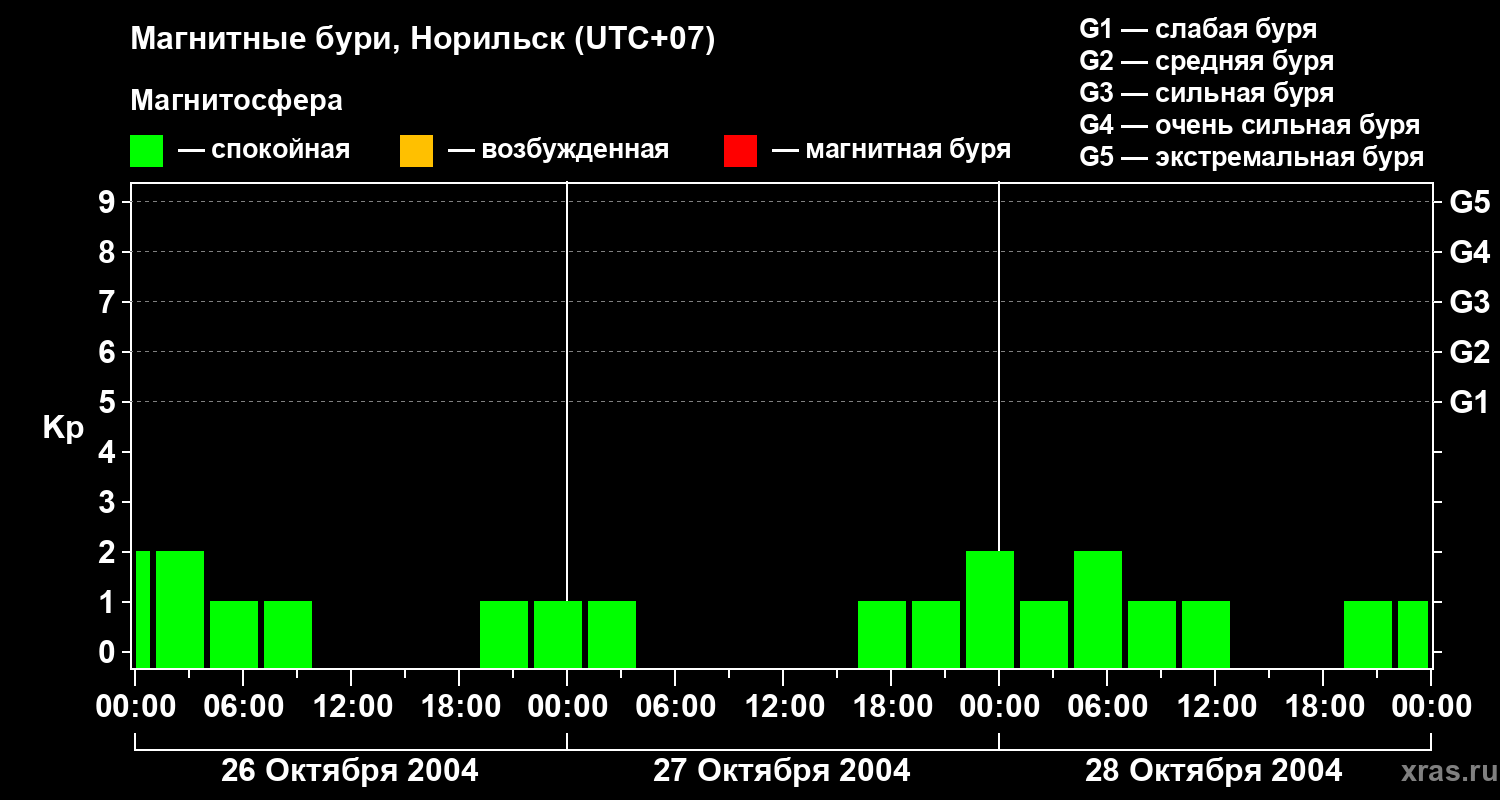Click the chart title 'Магнитные бури, Норильск'

[x=422, y=40]
